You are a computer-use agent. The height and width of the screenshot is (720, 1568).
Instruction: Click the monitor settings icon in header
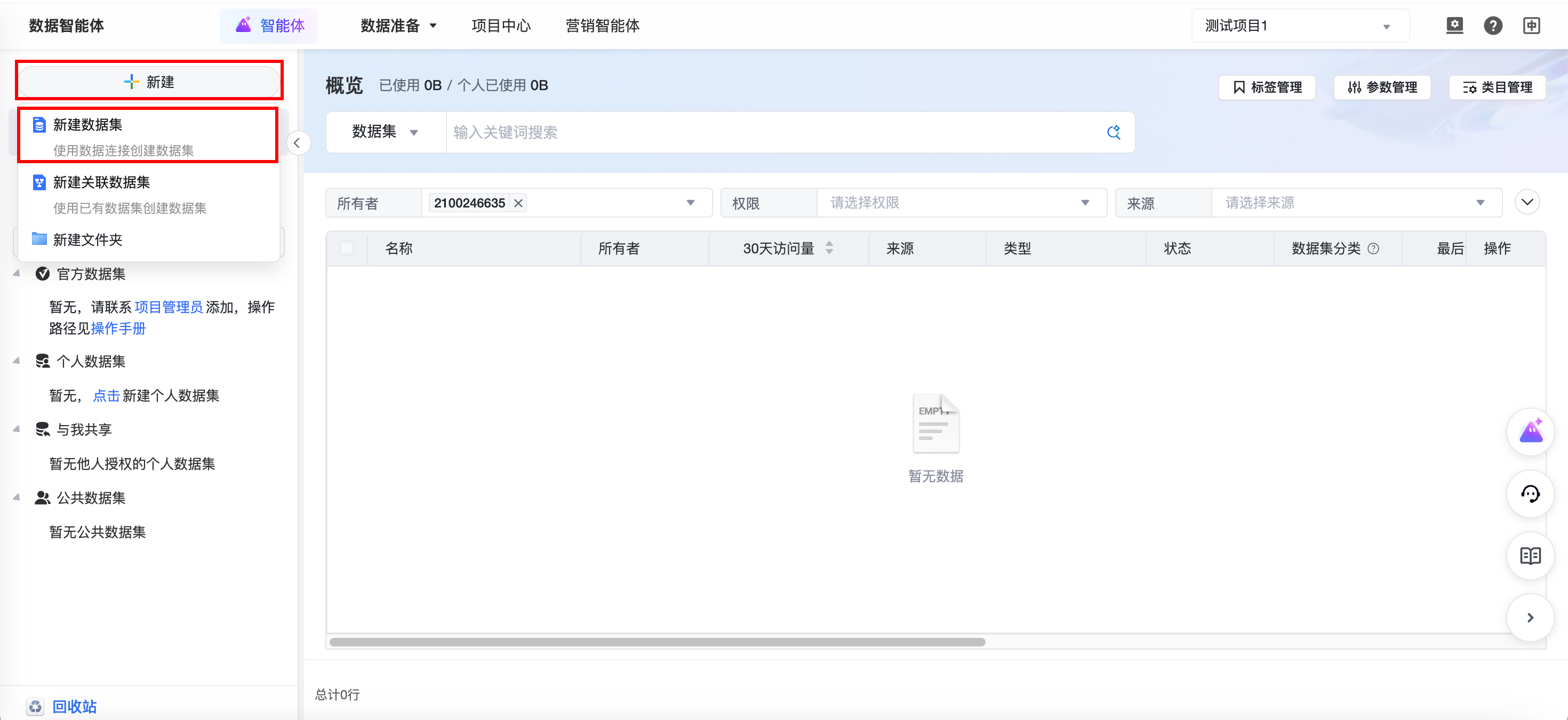coord(1454,26)
